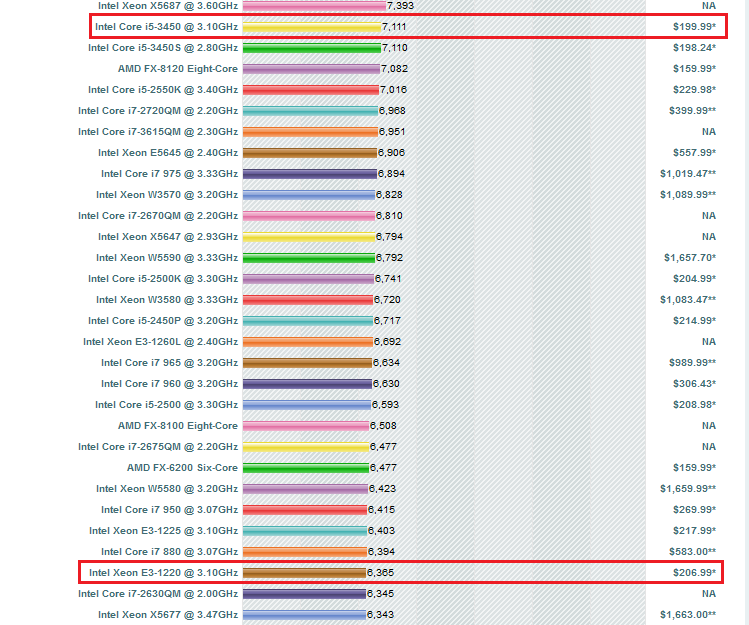
Task: Click the $557.99* price link
Action: pyautogui.click(x=695, y=153)
